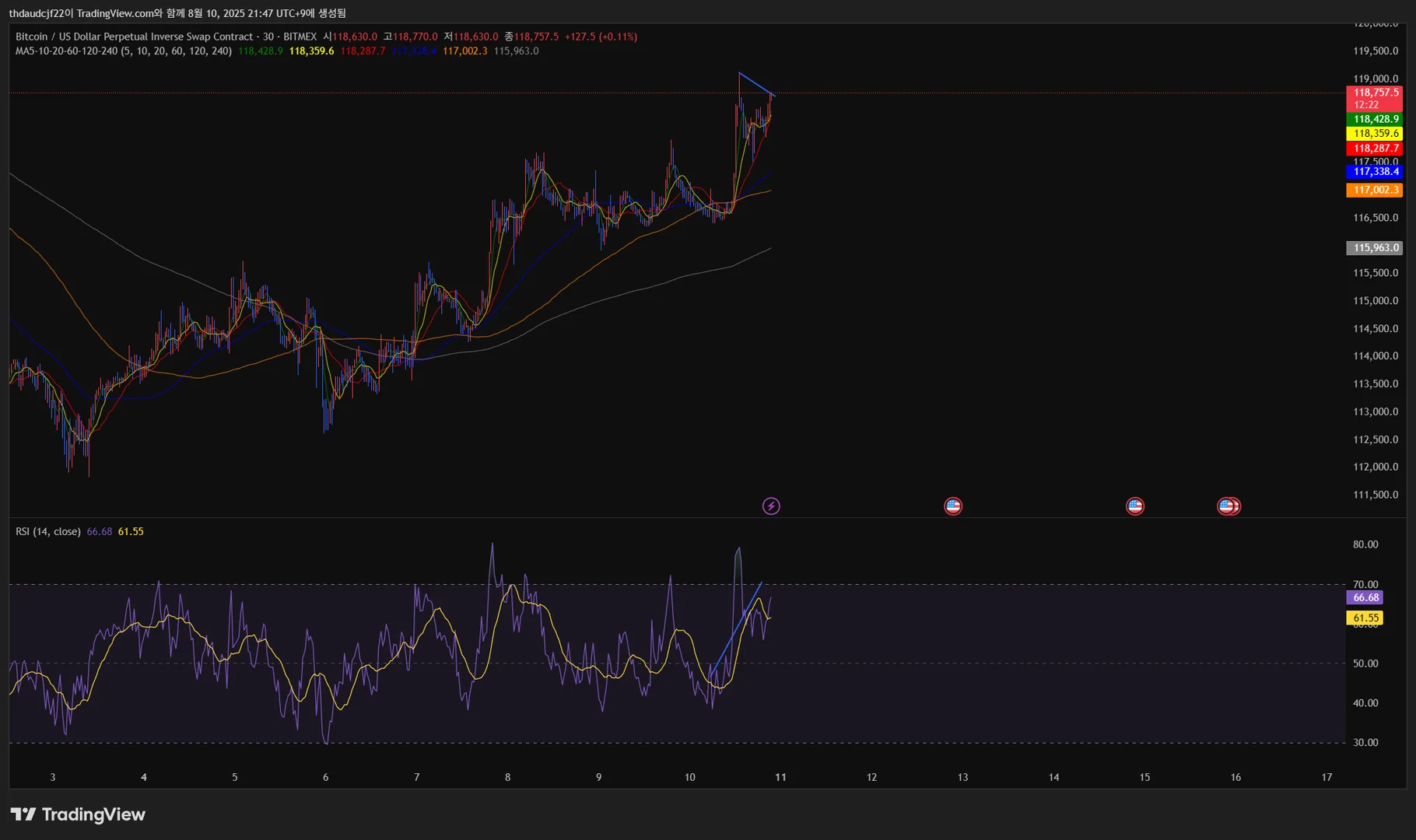Click the snapshot header with creation date

click(177, 13)
